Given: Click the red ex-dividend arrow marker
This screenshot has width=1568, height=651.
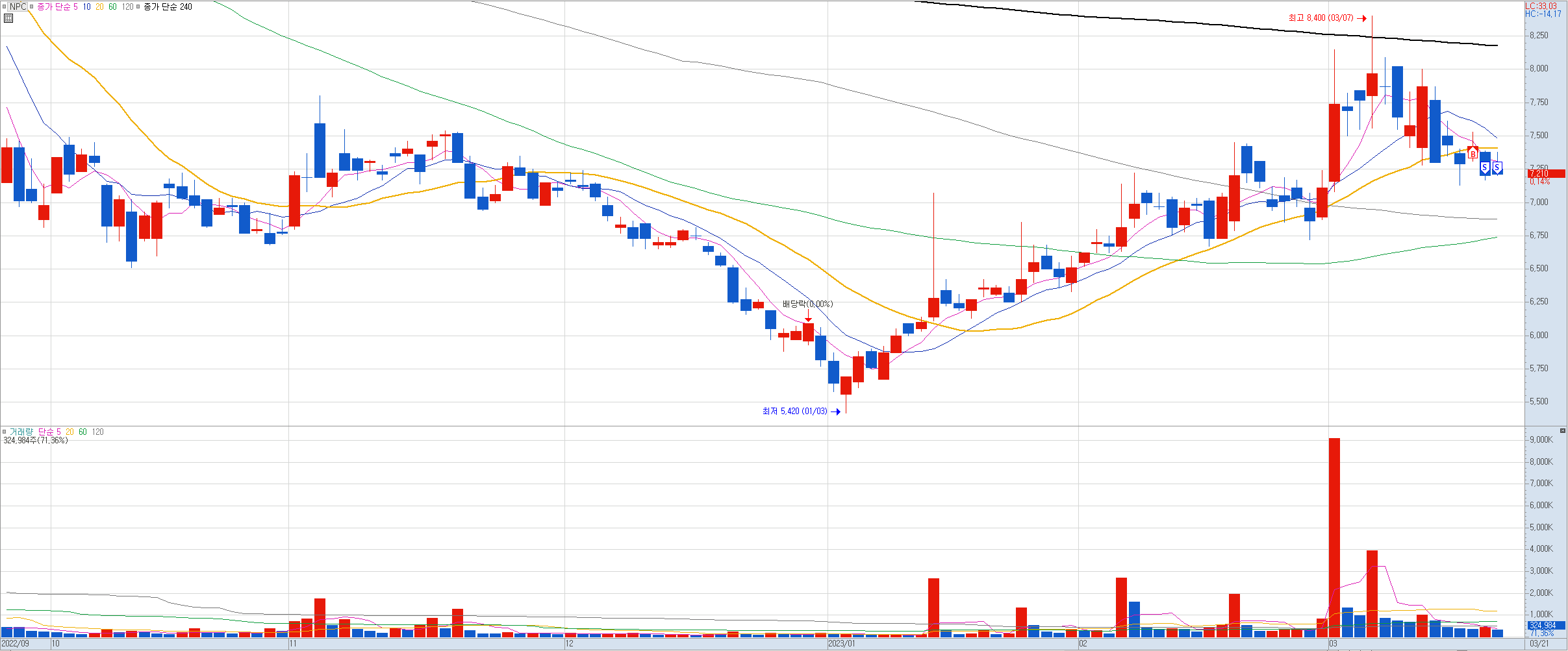Looking at the screenshot, I should pyautogui.click(x=808, y=315).
